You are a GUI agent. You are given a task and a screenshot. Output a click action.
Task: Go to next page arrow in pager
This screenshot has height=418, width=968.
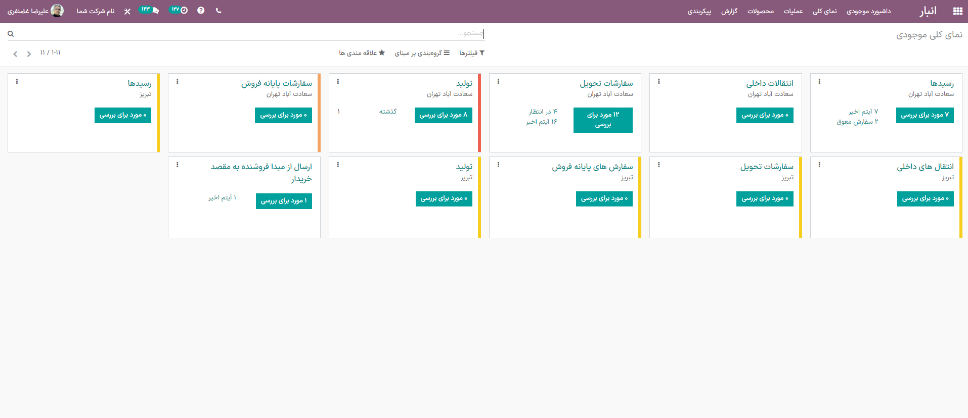click(x=15, y=52)
